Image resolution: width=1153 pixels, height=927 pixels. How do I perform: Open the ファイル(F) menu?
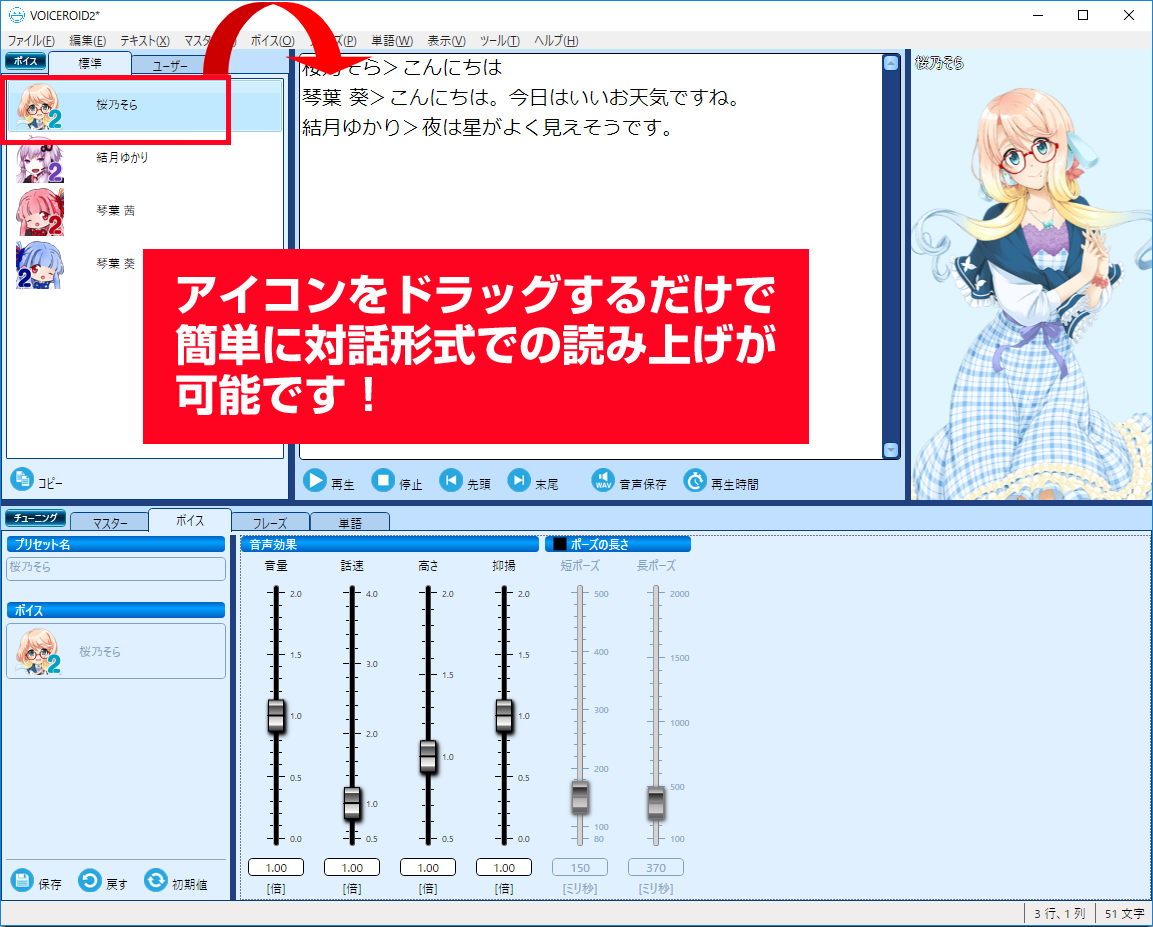coord(31,40)
